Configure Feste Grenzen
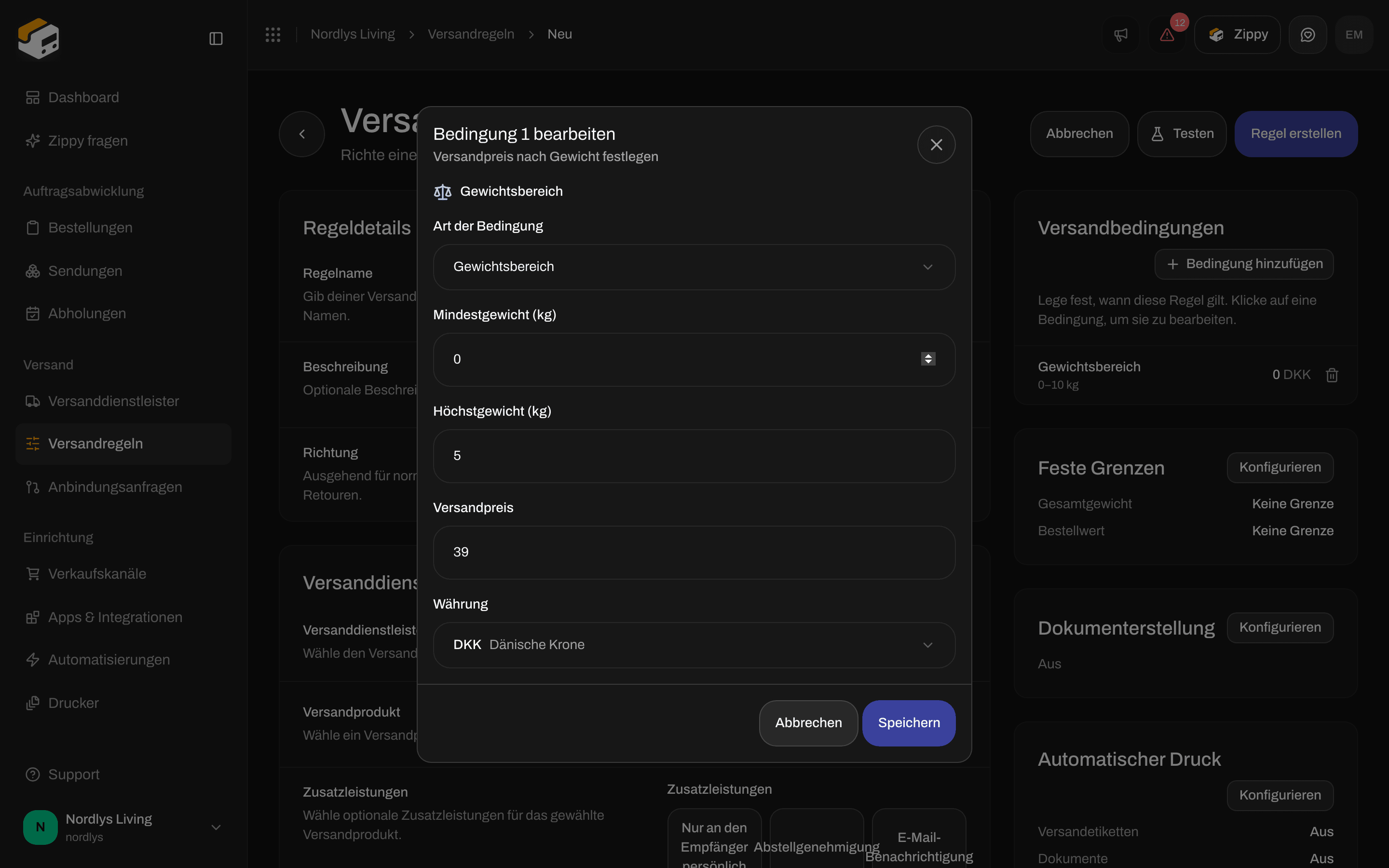Viewport: 1389px width, 868px height. click(x=1280, y=467)
